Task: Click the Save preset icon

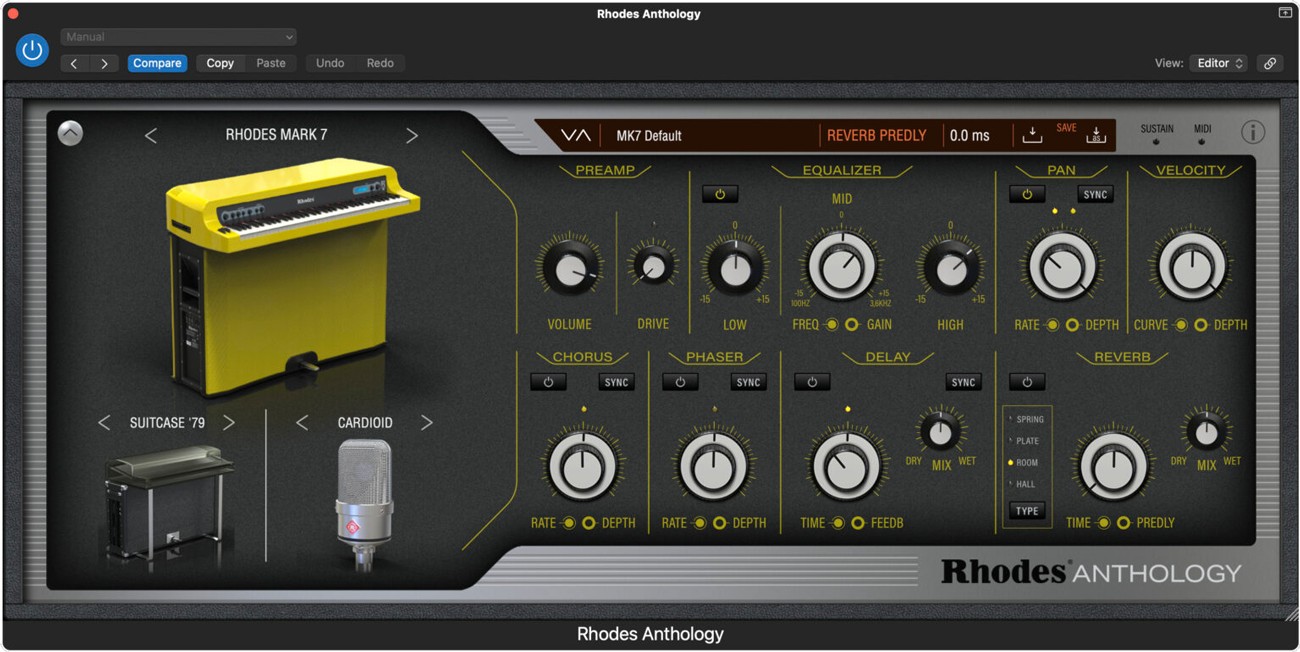Action: click(1032, 134)
